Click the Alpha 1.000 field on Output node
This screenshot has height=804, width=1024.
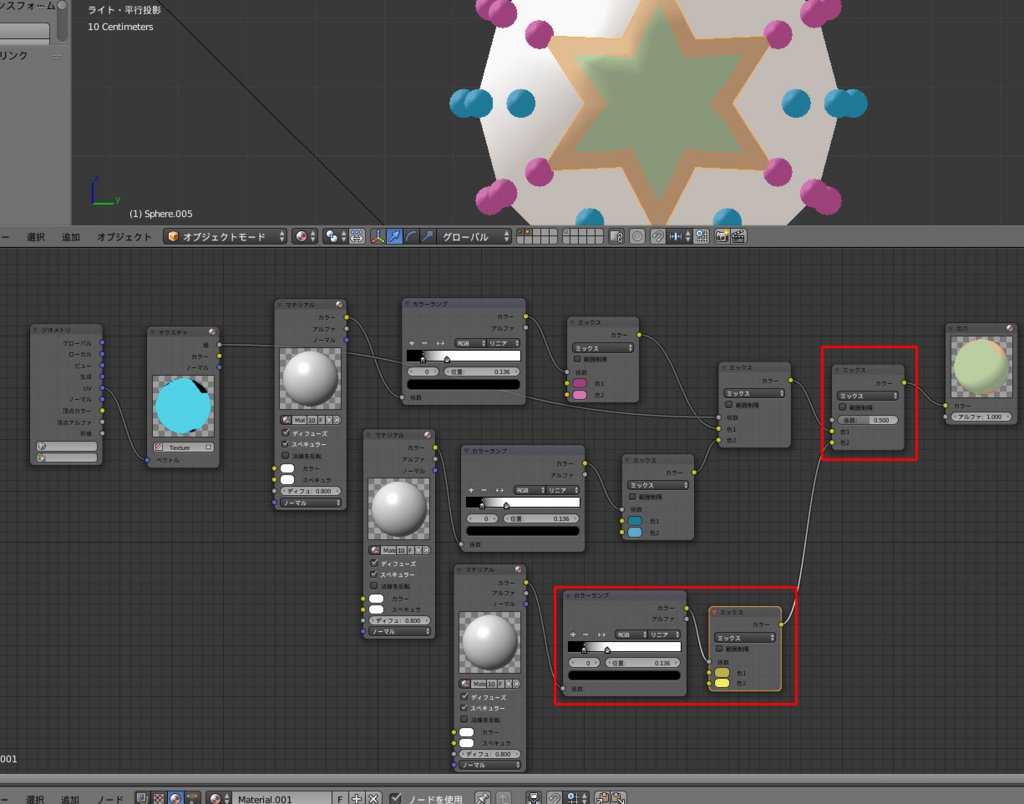982,417
